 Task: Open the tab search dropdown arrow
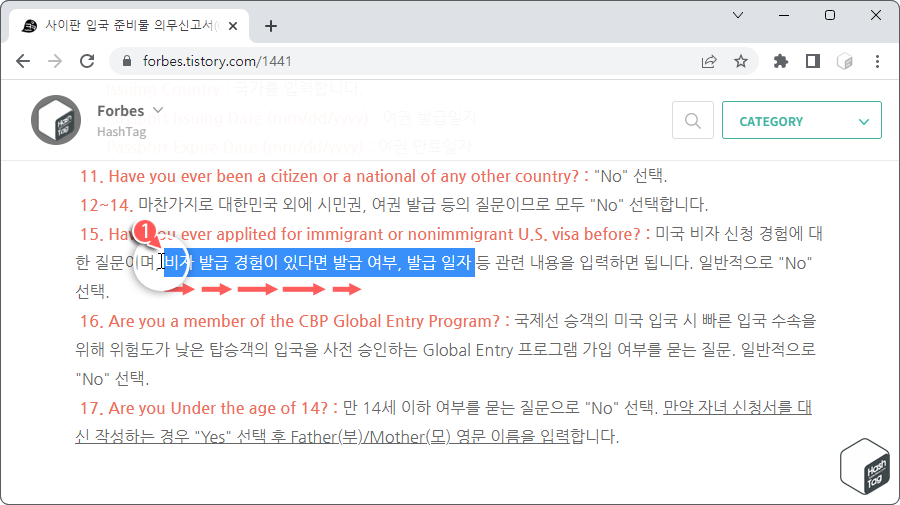point(738,15)
